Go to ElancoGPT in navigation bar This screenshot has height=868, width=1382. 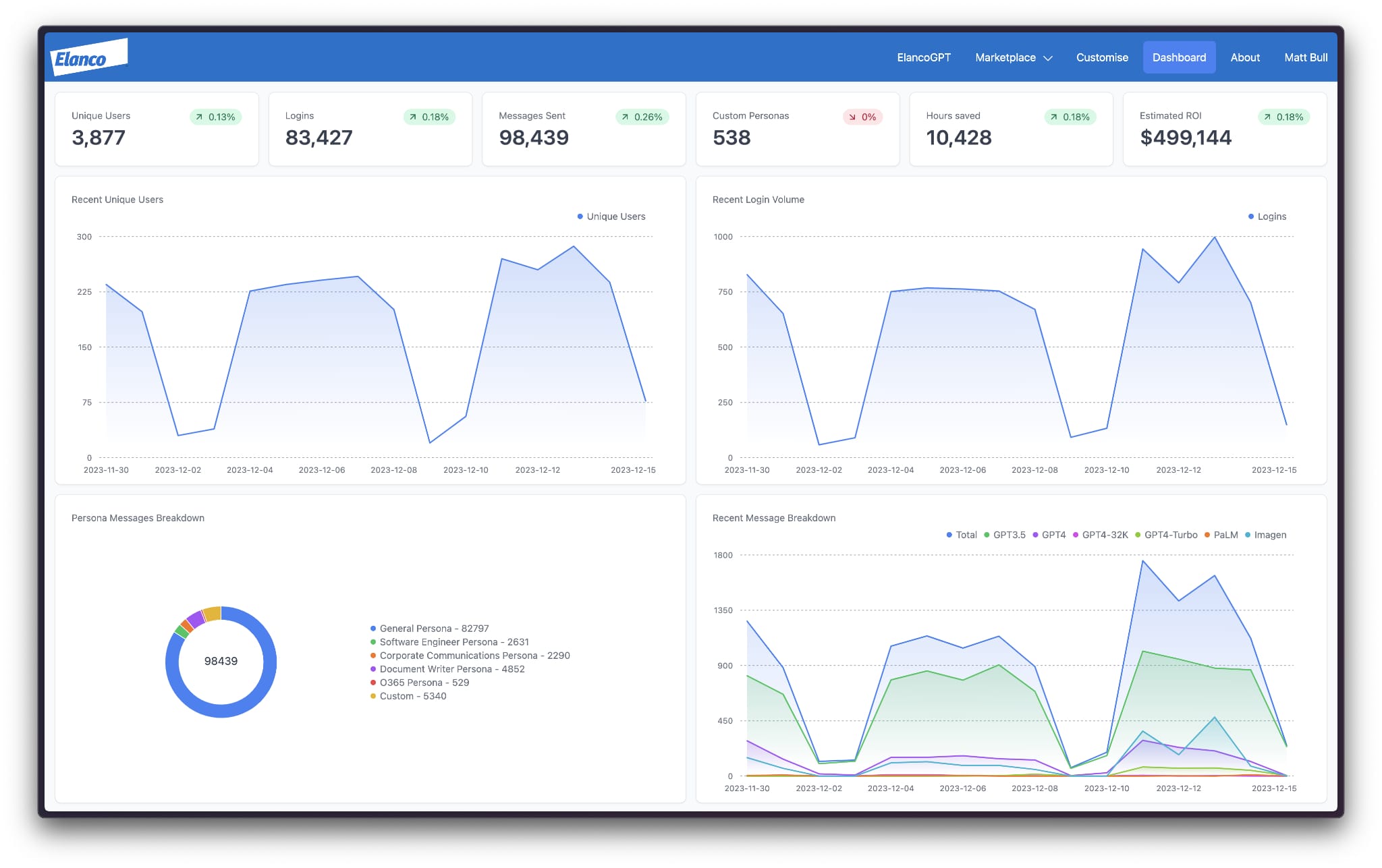pos(923,57)
